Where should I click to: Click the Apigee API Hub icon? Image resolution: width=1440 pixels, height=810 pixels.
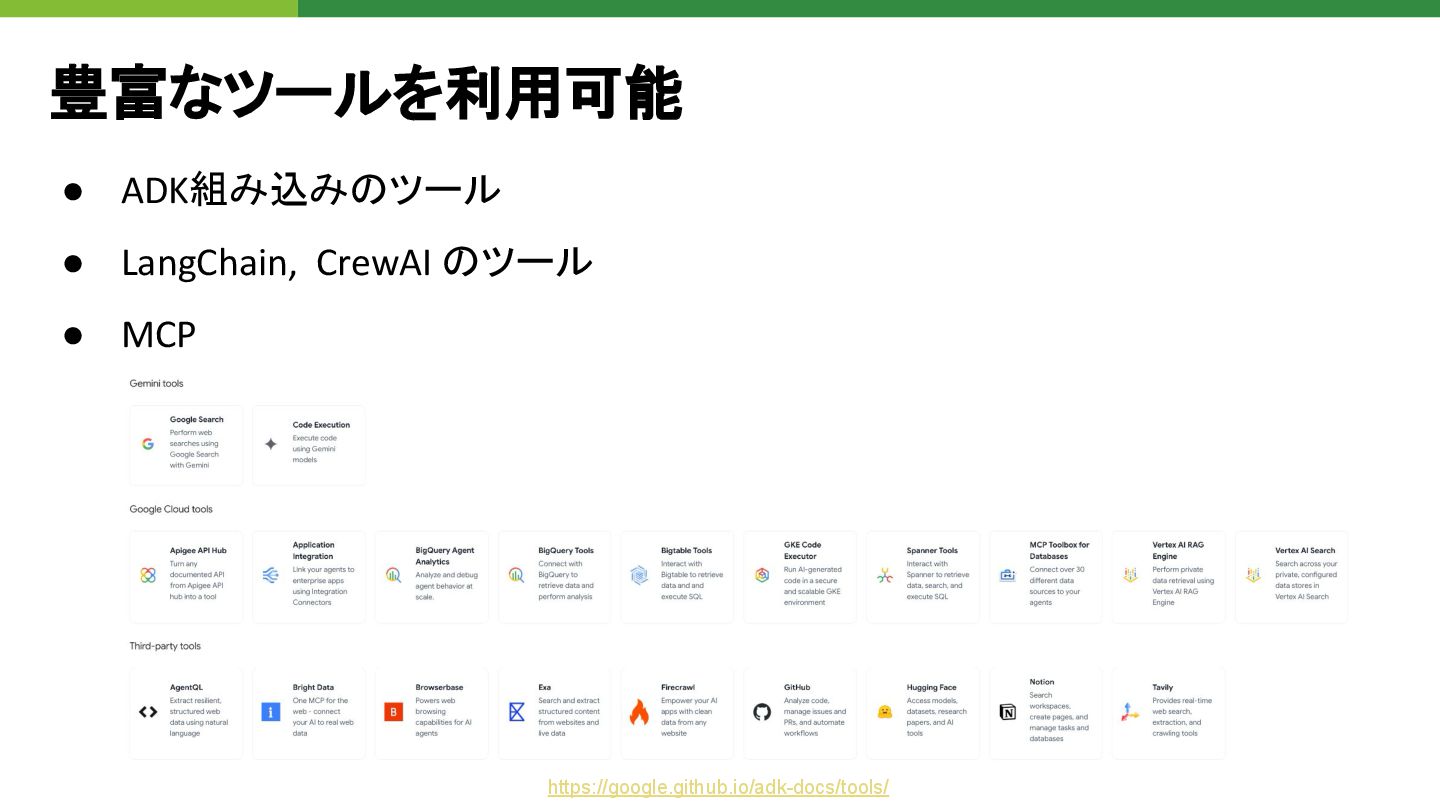click(x=148, y=575)
